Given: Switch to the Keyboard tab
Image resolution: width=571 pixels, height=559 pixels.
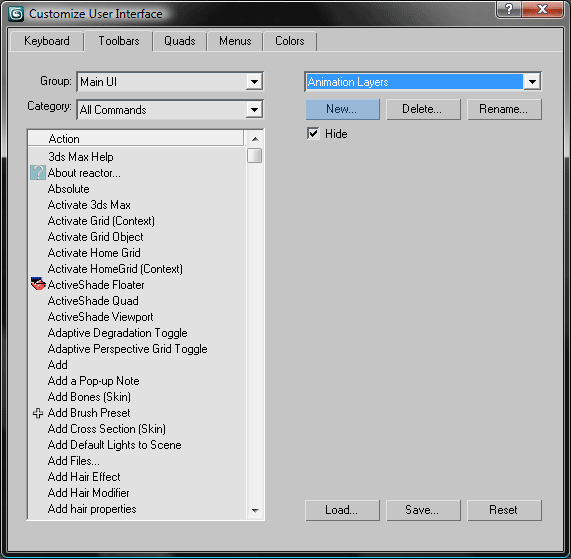Looking at the screenshot, I should tap(47, 41).
